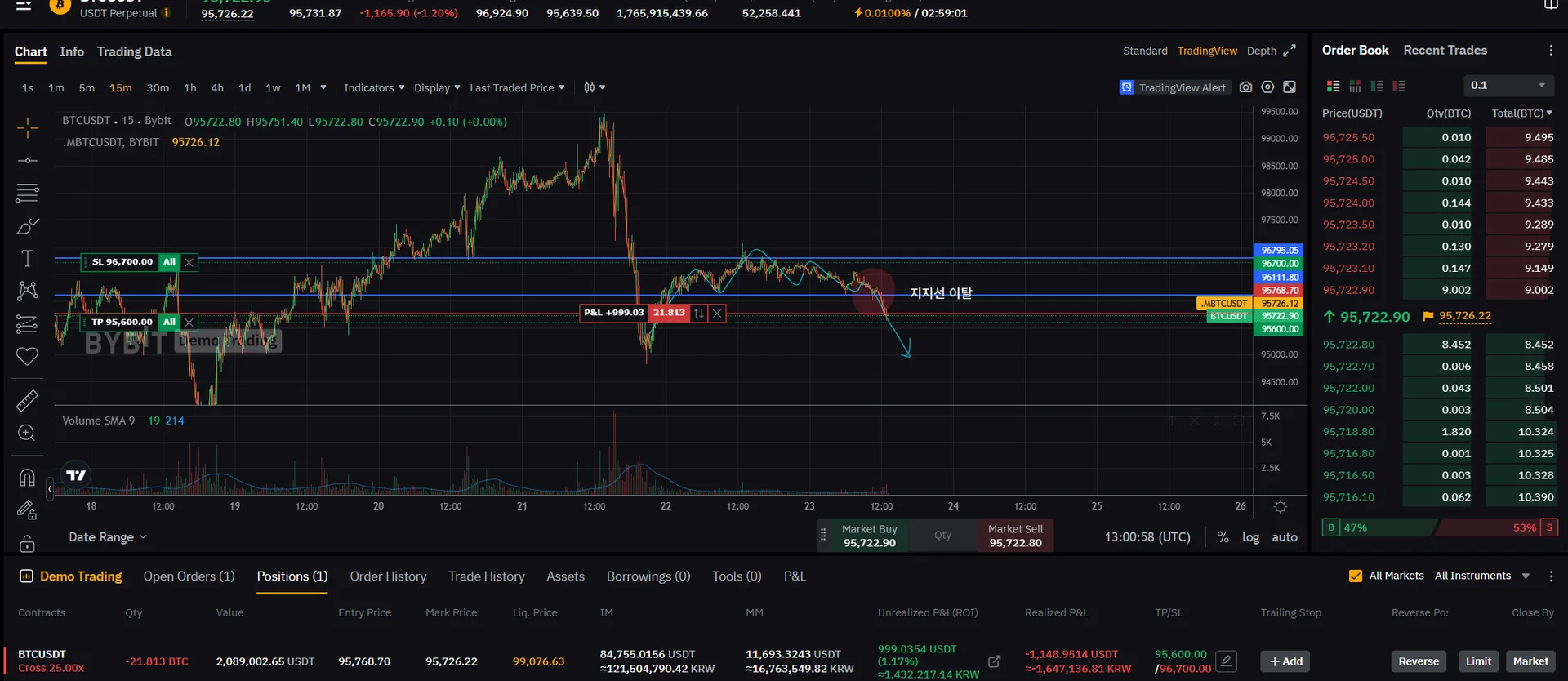
Task: Open the Indicators dropdown
Action: 374,87
